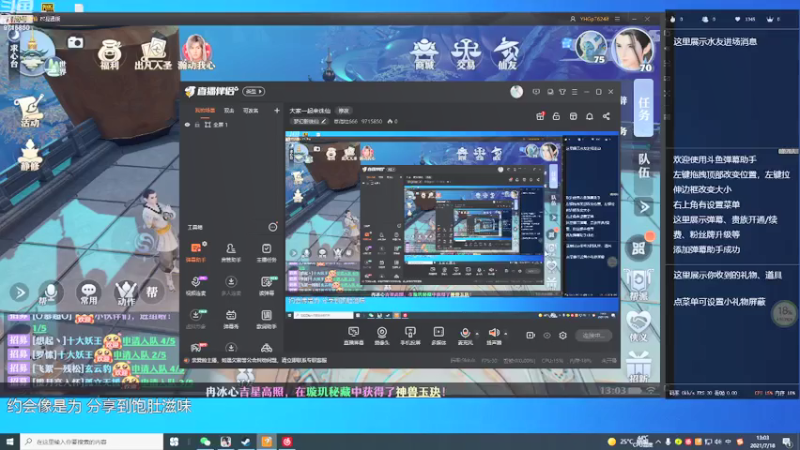Add a screen capture source on bottom toolbar

[353, 336]
